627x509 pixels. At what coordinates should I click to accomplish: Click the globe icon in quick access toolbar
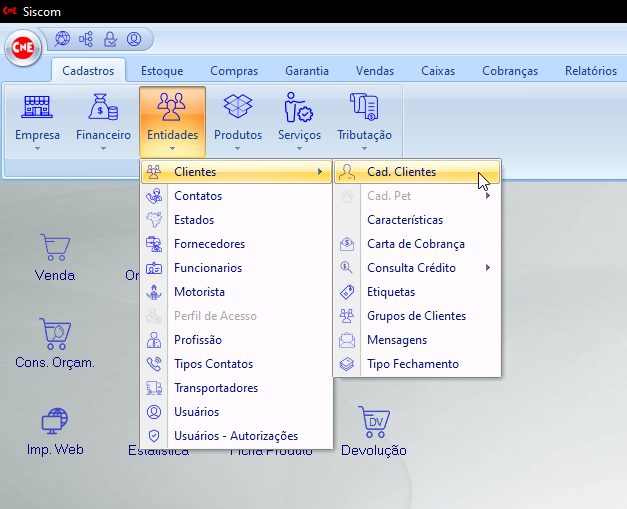click(x=63, y=40)
